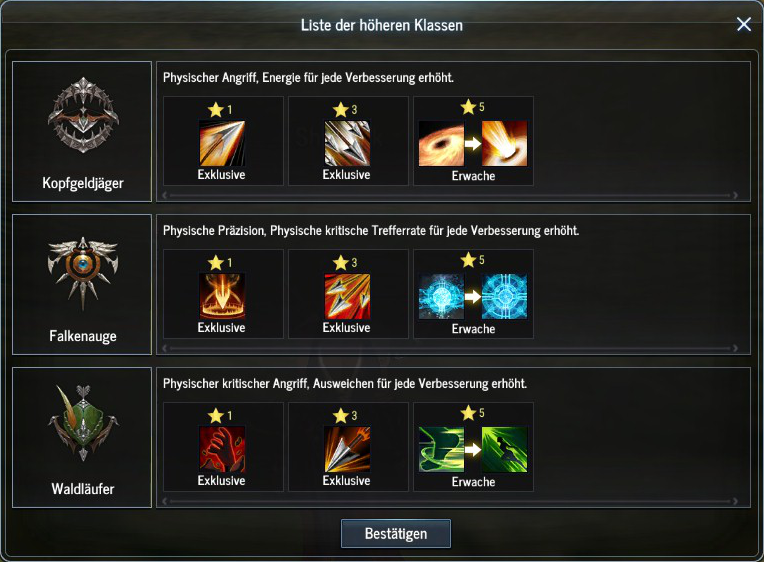Click Waldläufer awakened green leap skill icon

pos(504,449)
